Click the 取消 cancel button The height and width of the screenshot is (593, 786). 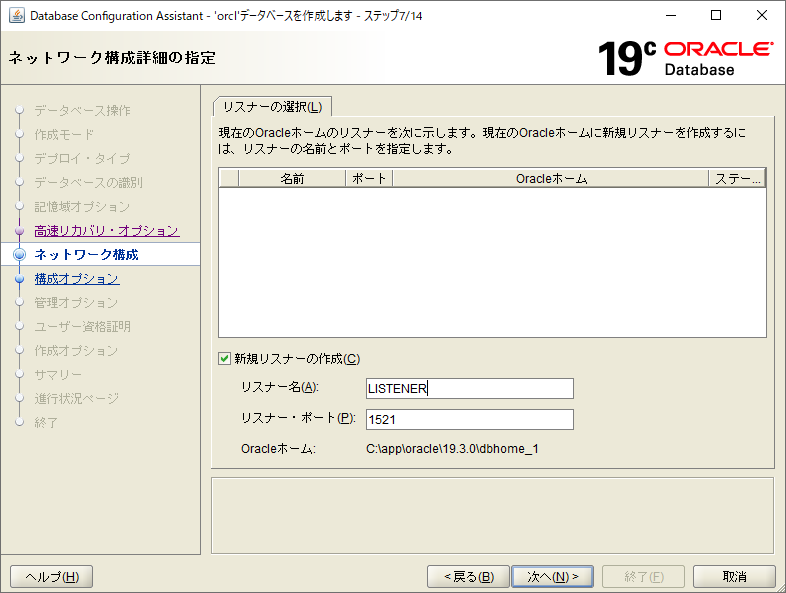pos(734,577)
